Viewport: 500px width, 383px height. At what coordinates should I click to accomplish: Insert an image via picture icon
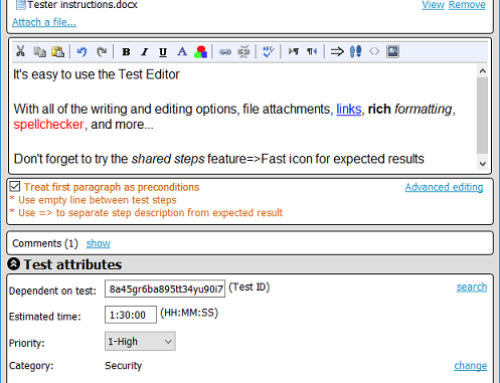point(393,51)
